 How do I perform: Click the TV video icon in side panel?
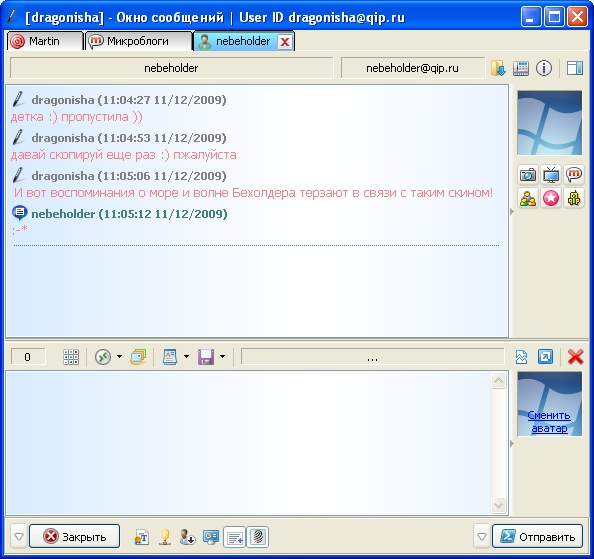pos(551,175)
